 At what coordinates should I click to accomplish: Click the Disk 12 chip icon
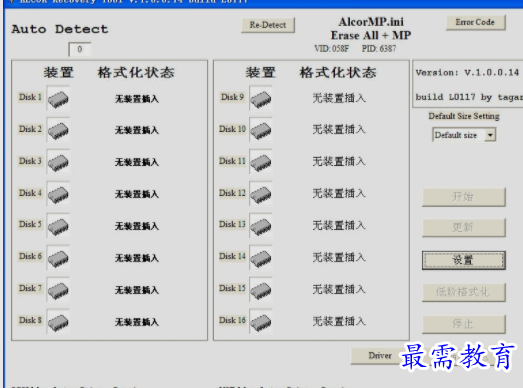tap(261, 194)
